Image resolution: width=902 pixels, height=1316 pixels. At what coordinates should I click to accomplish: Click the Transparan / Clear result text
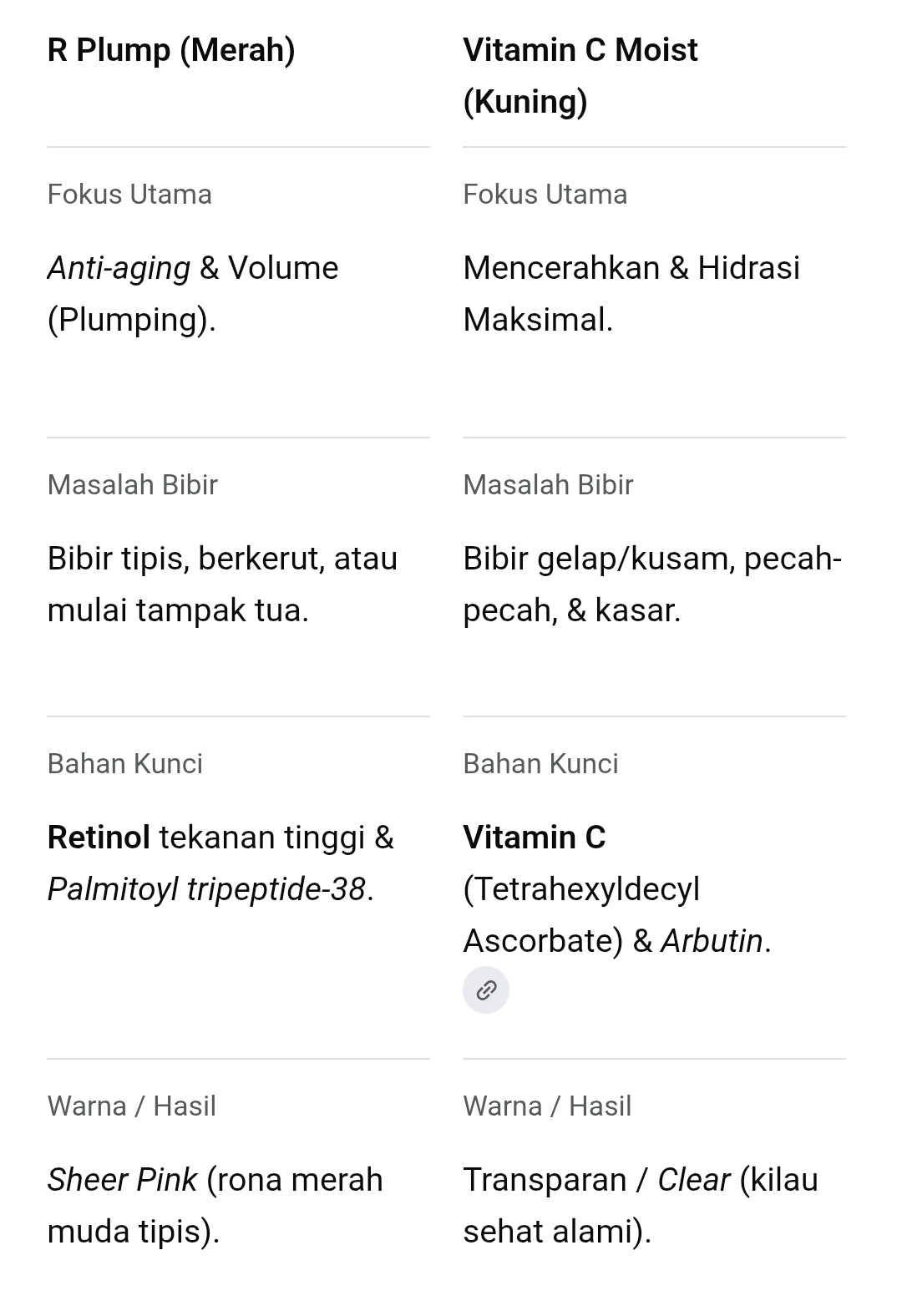[641, 1206]
